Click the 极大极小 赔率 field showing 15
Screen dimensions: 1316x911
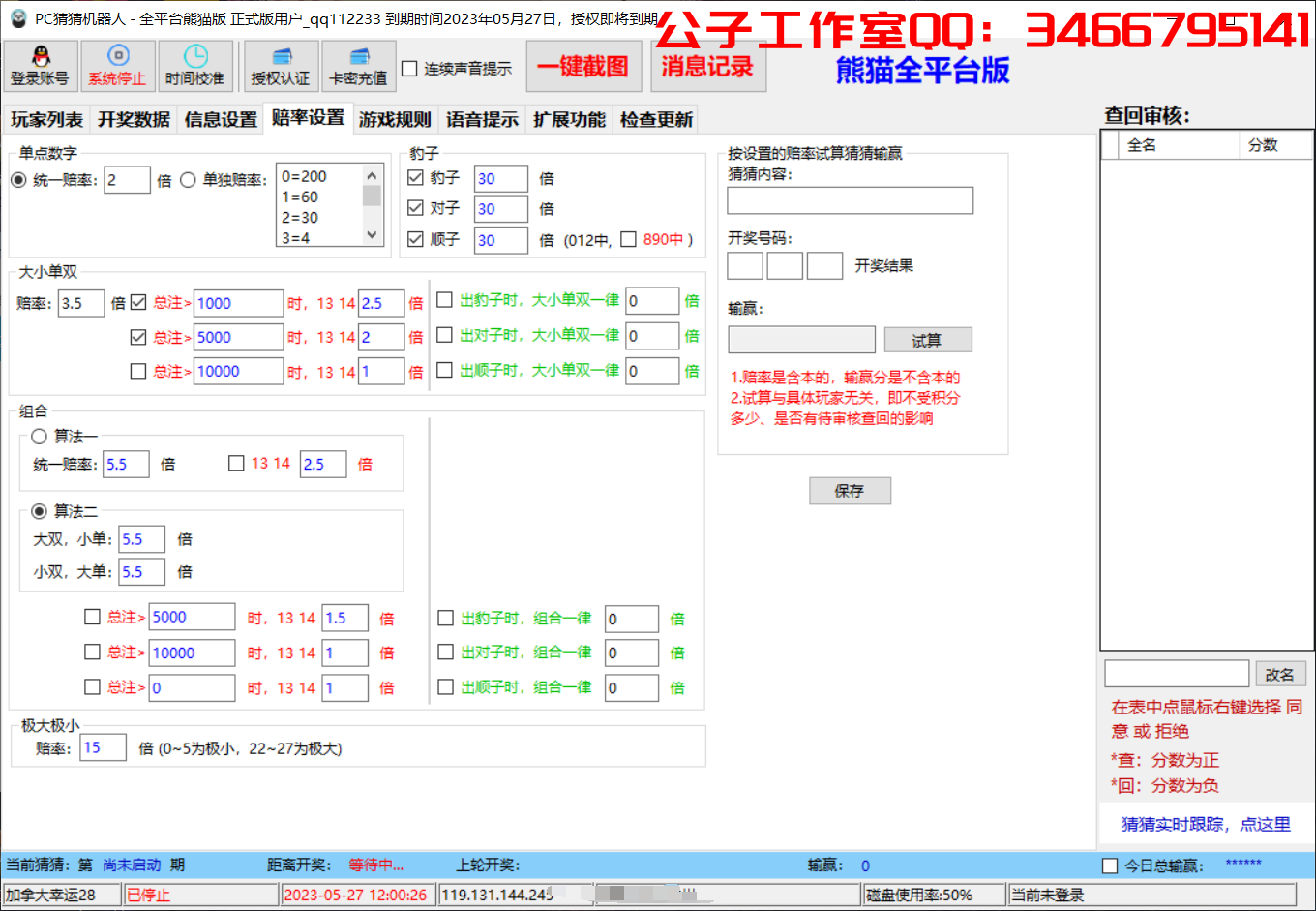pyautogui.click(x=103, y=747)
